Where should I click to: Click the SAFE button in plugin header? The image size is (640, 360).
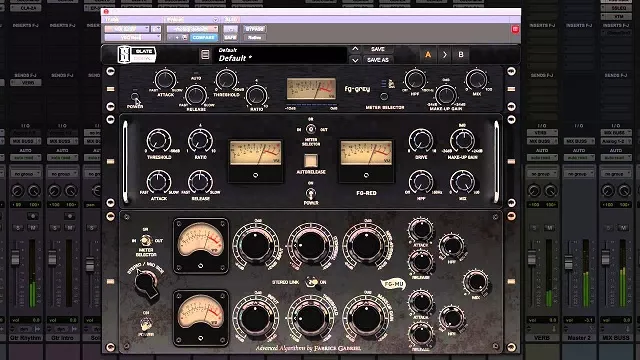coord(230,38)
